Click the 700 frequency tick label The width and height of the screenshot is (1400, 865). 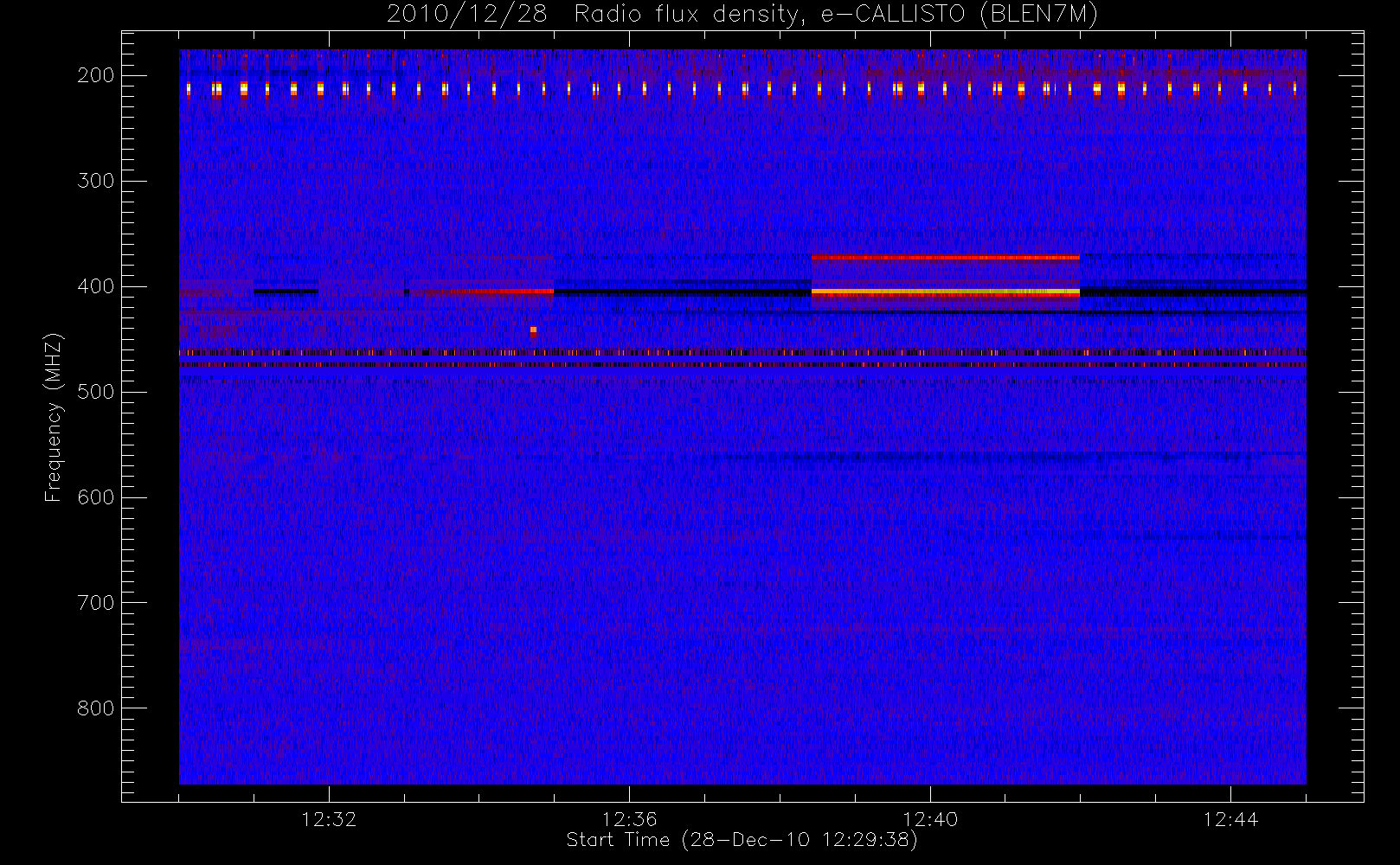coord(95,603)
